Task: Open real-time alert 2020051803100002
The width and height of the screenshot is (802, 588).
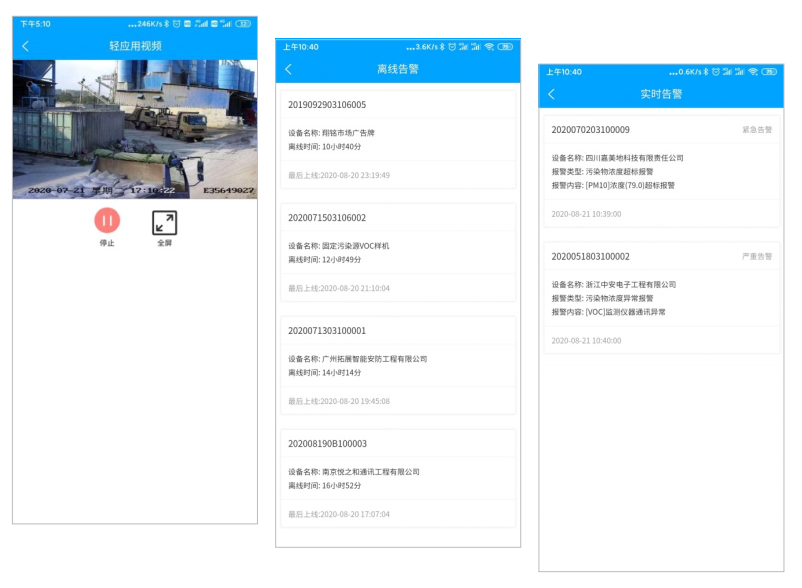Action: click(661, 298)
